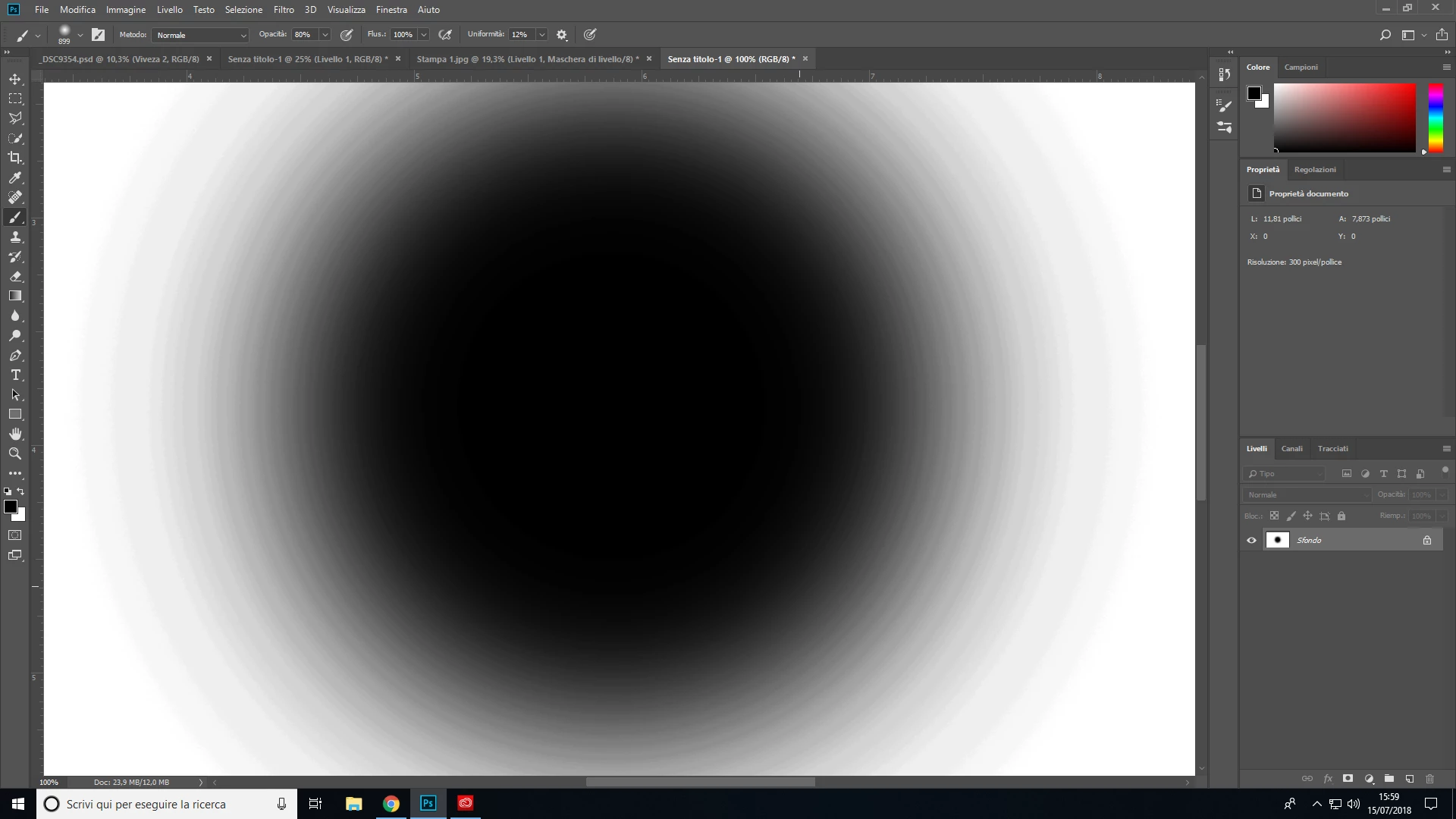This screenshot has width=1456, height=819.
Task: Toggle the airbrush build-up option
Action: click(x=445, y=35)
